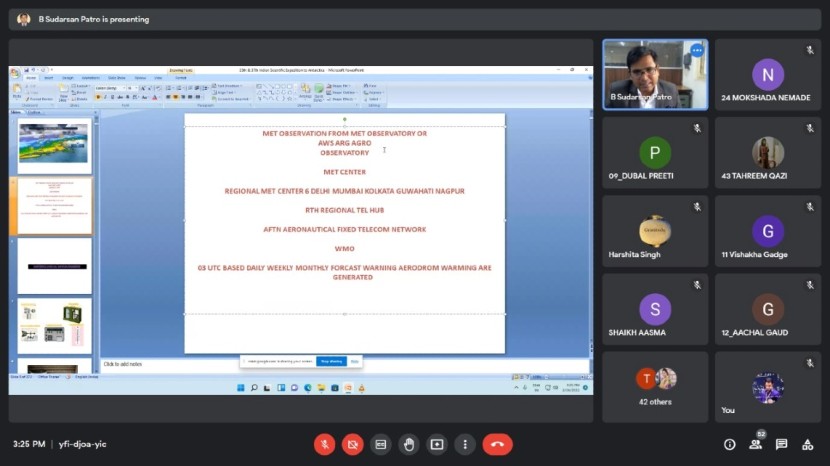
Task: Toggle closed captions on
Action: (380, 444)
